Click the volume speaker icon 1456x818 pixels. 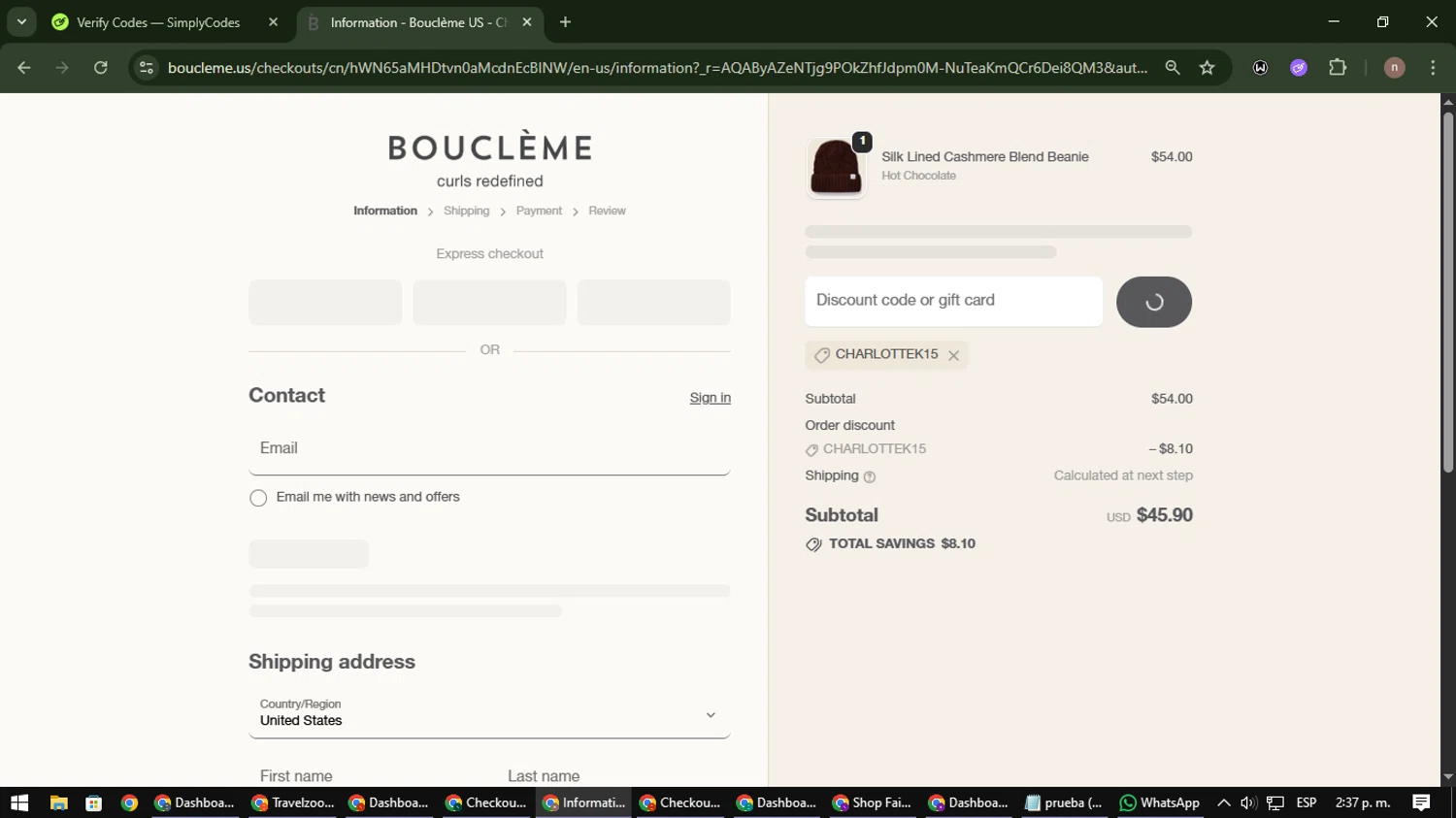pyautogui.click(x=1249, y=802)
